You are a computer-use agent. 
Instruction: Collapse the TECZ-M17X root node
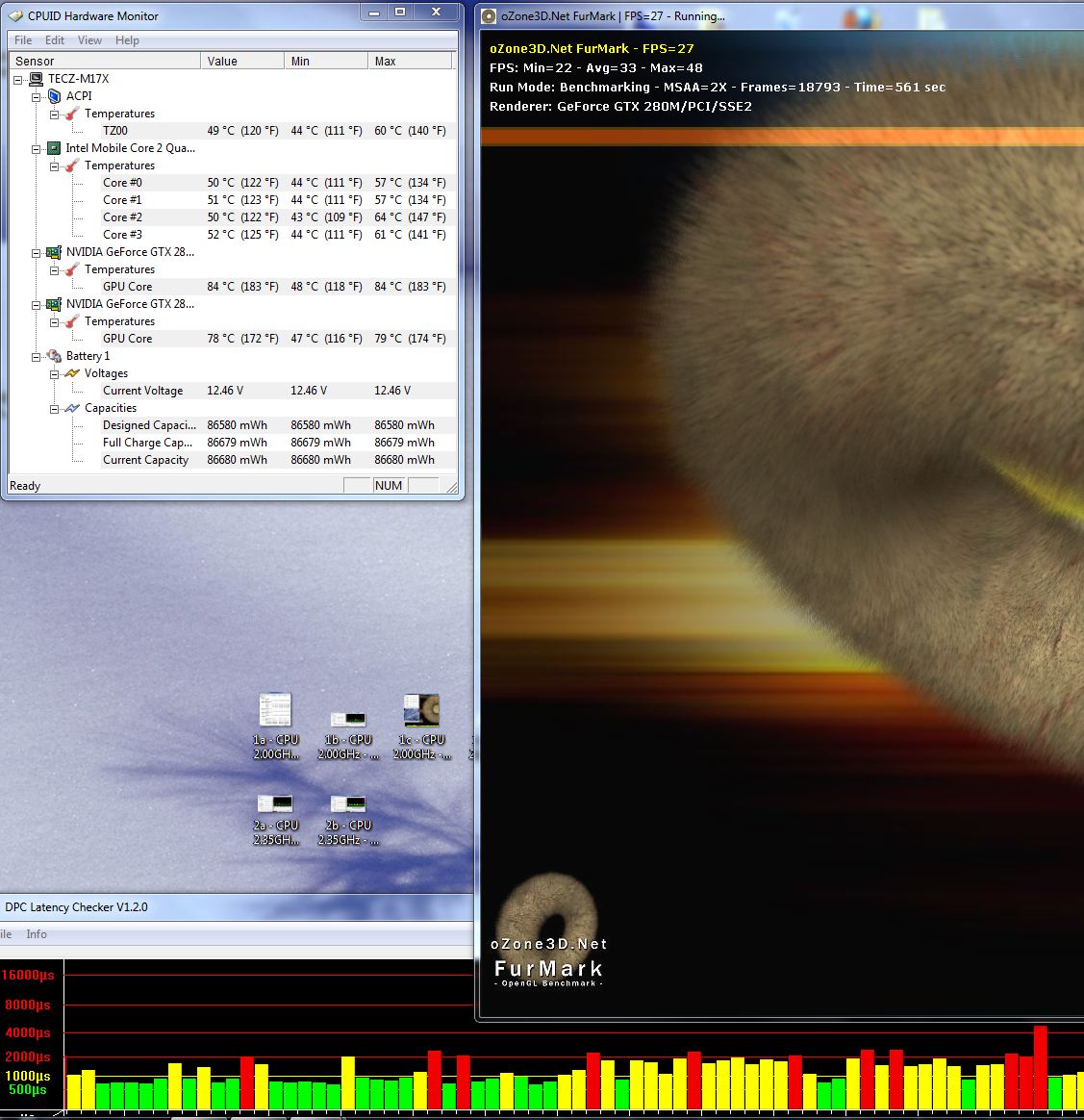click(18, 80)
